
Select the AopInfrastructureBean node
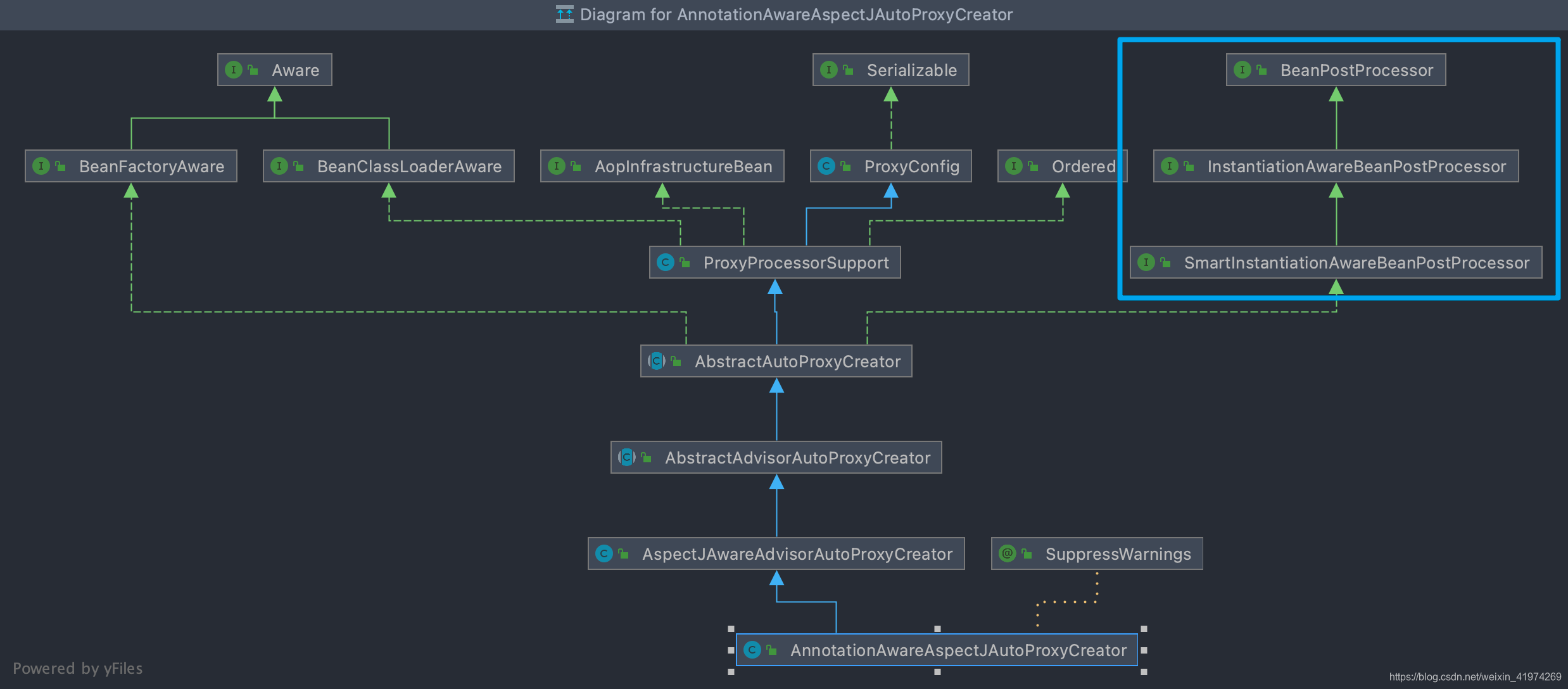(683, 166)
